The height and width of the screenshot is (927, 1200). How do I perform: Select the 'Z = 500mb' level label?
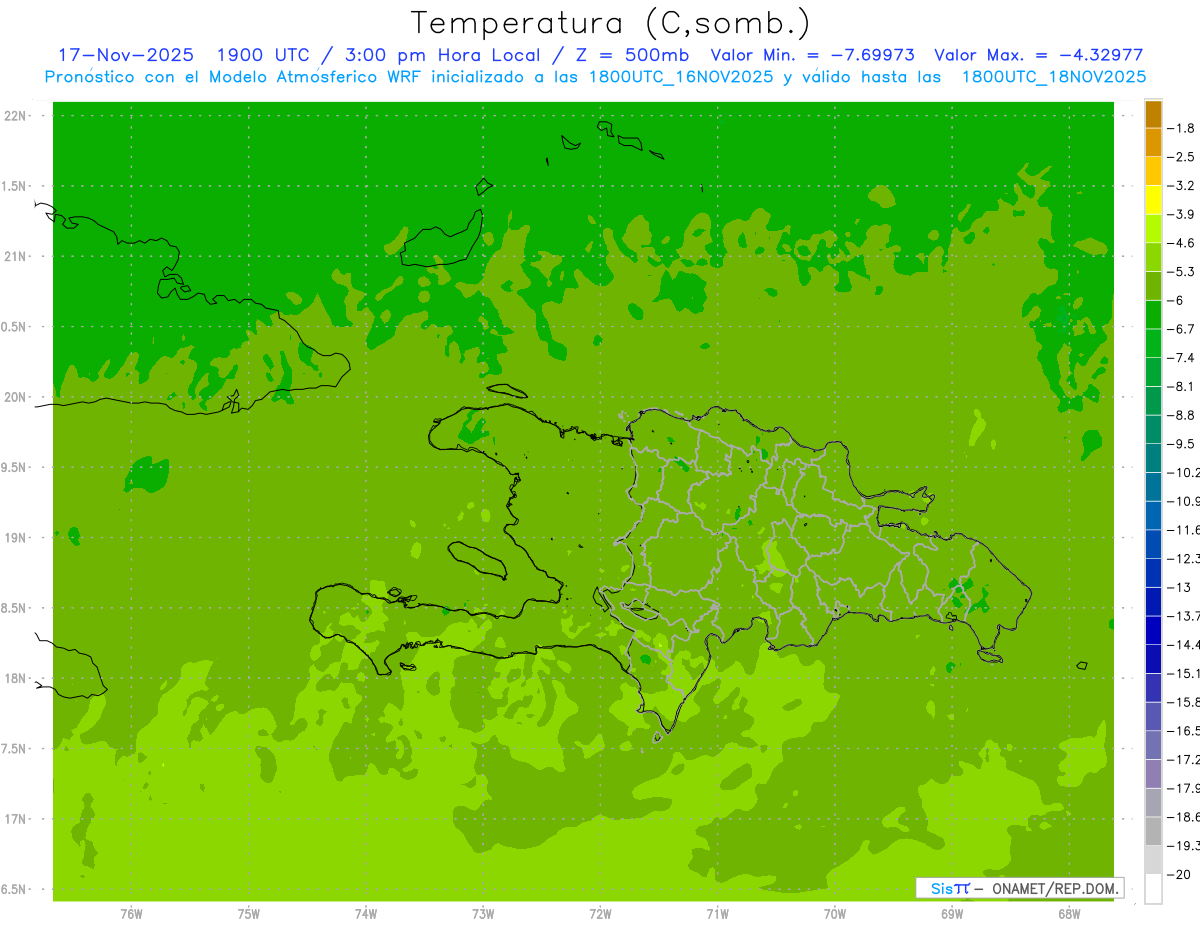(629, 55)
